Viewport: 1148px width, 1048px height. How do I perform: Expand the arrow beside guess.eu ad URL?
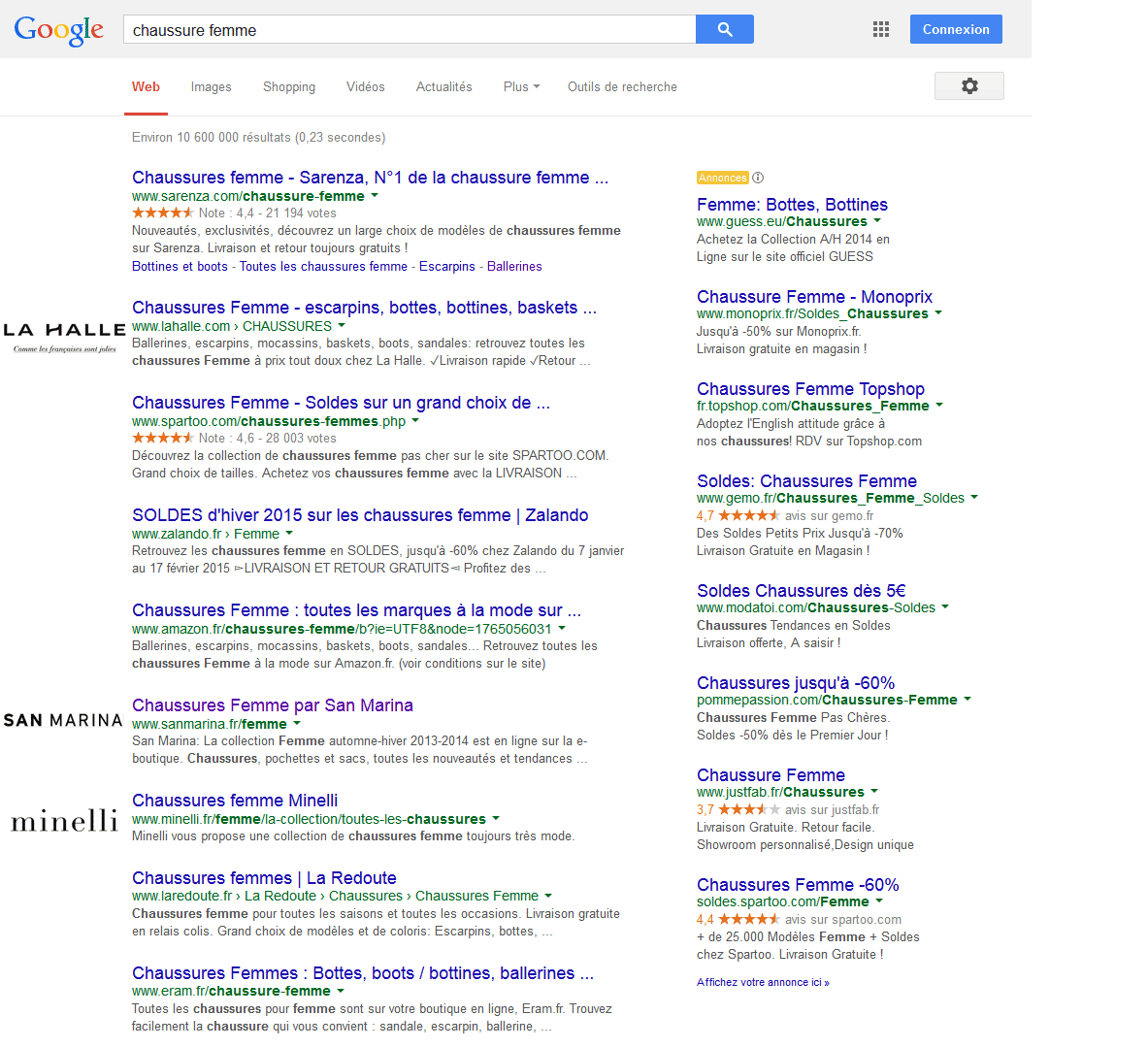[877, 220]
